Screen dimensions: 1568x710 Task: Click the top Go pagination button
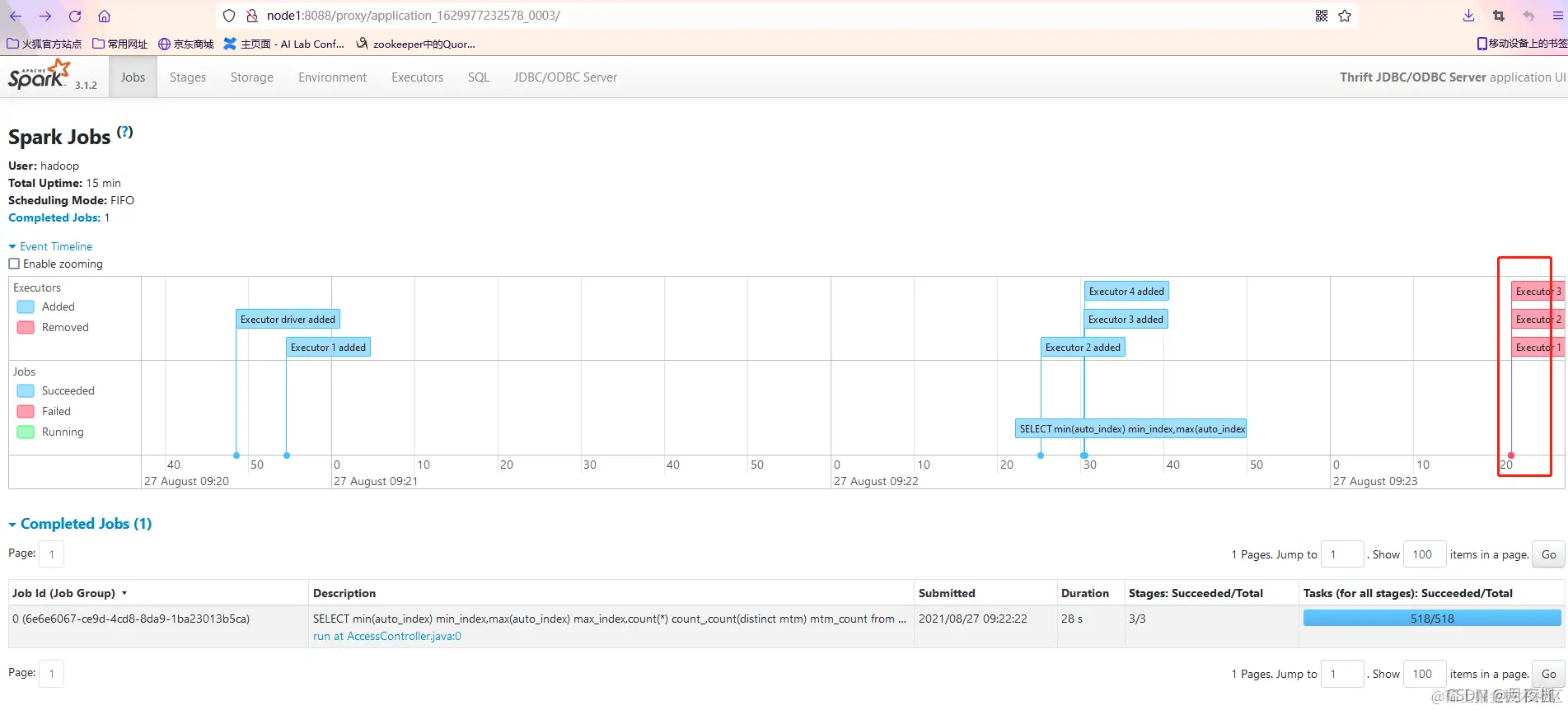click(x=1549, y=554)
